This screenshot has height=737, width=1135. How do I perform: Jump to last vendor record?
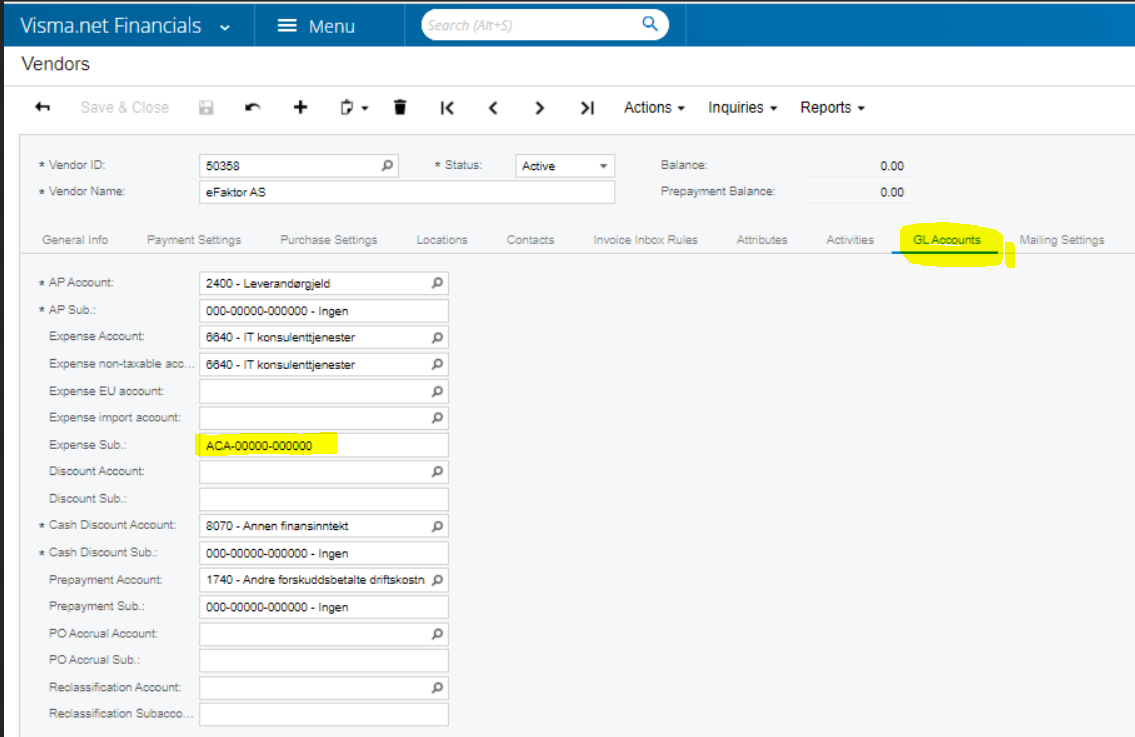point(587,108)
